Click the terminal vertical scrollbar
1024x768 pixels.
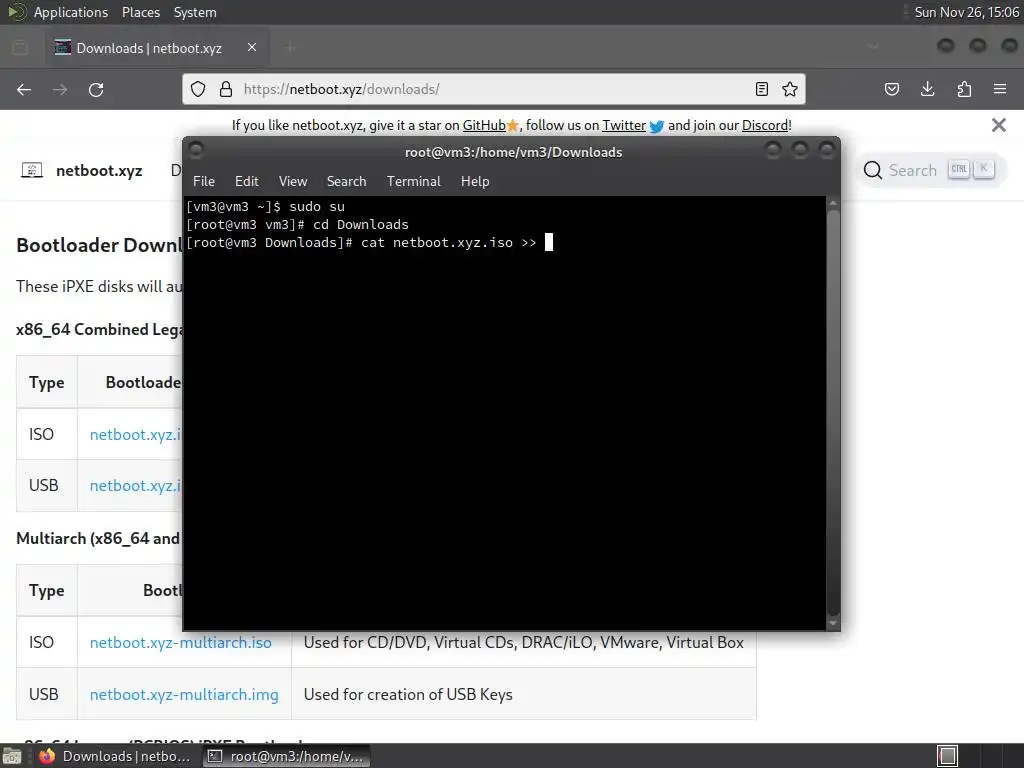tap(833, 411)
